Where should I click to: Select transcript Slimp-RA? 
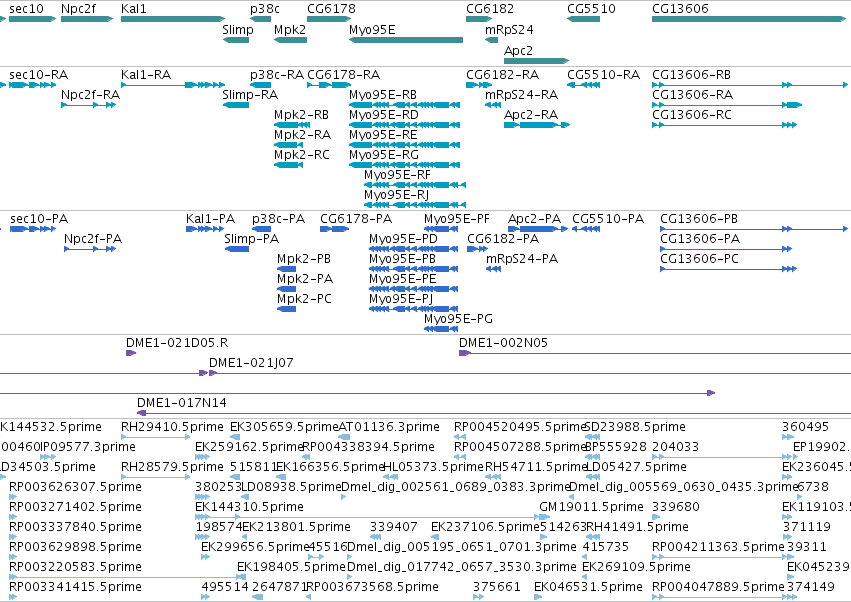click(250, 95)
